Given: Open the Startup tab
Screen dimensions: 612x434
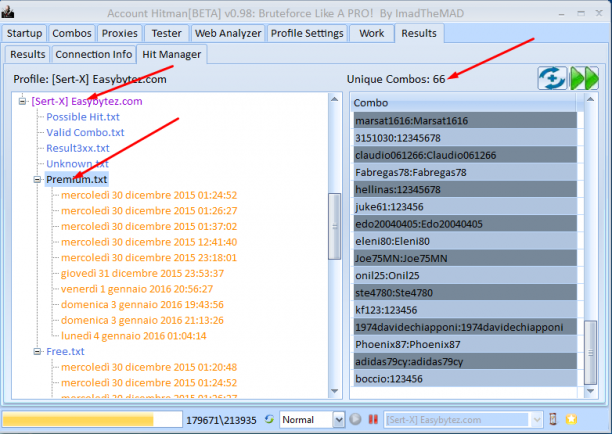Looking at the screenshot, I should tap(24, 34).
